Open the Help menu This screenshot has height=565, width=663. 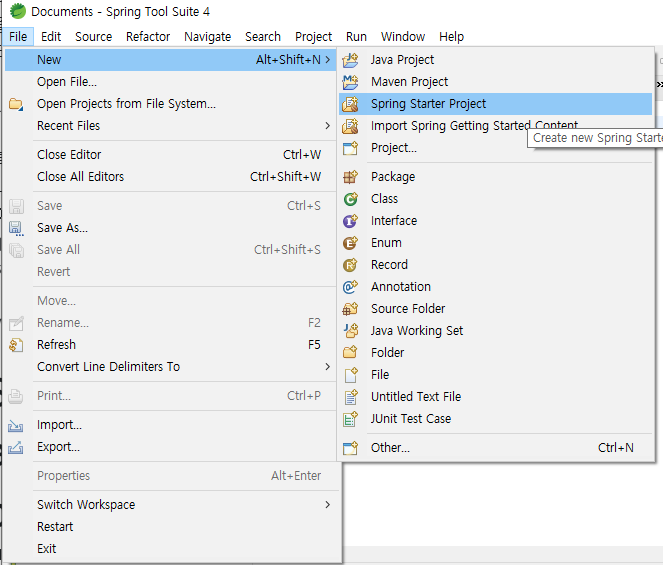(x=451, y=37)
